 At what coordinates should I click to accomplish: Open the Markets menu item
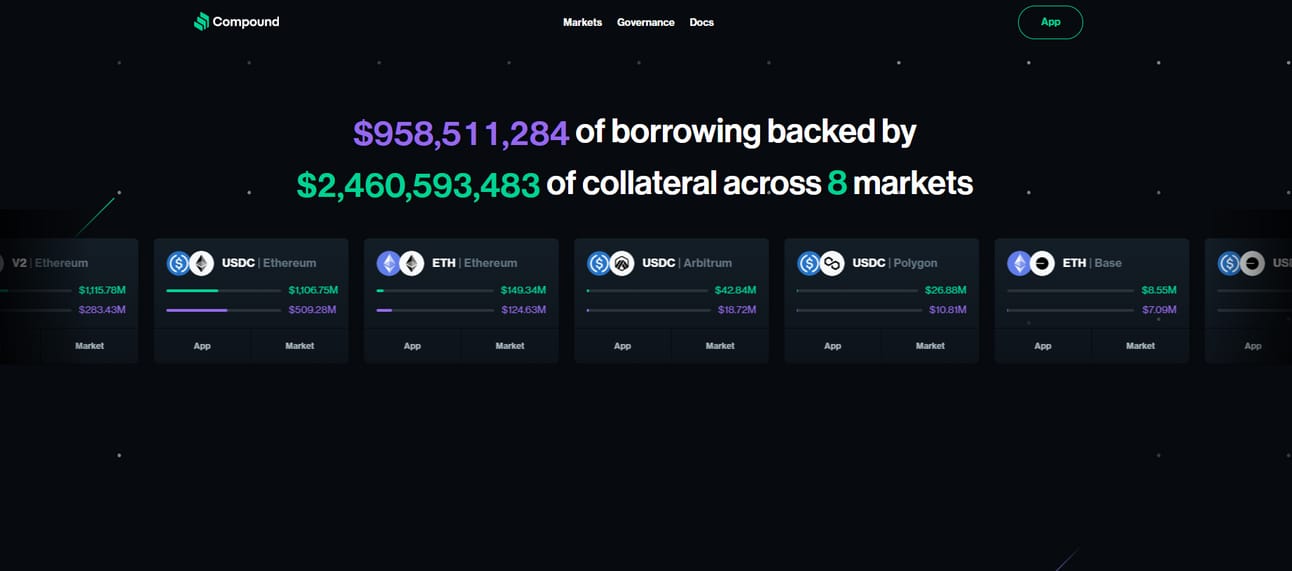(x=582, y=22)
